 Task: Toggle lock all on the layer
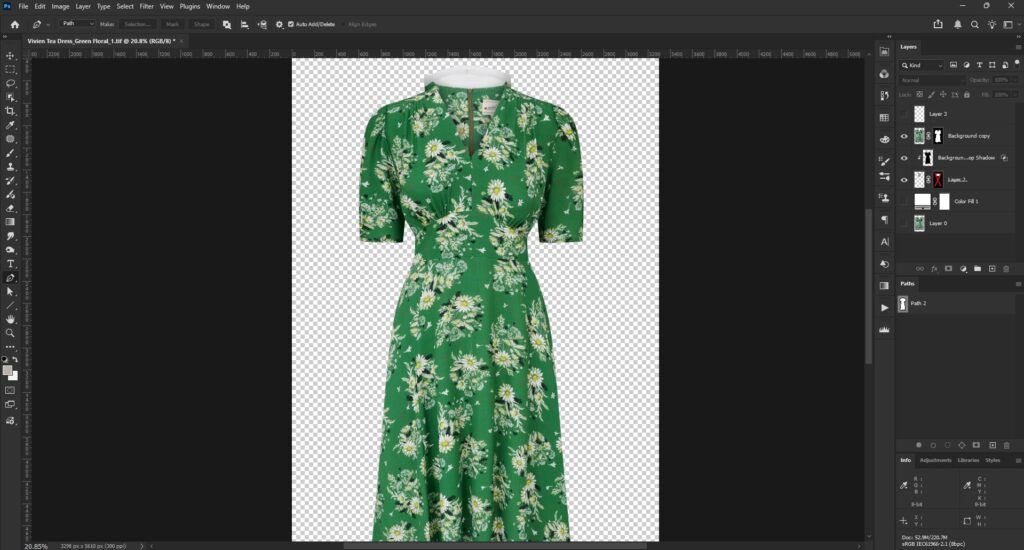967,95
